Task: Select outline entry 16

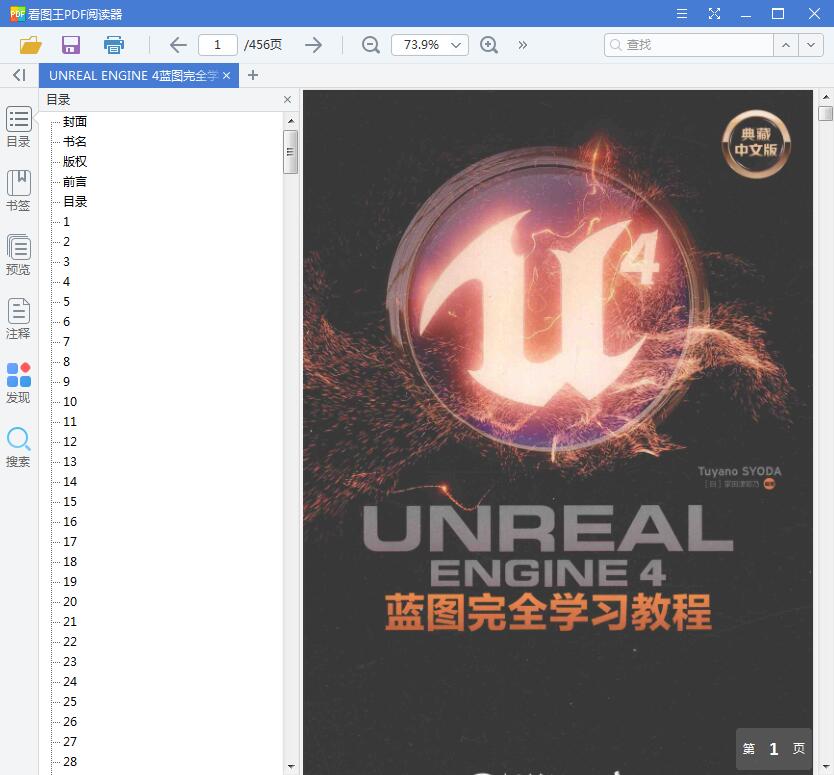Action: click(70, 522)
